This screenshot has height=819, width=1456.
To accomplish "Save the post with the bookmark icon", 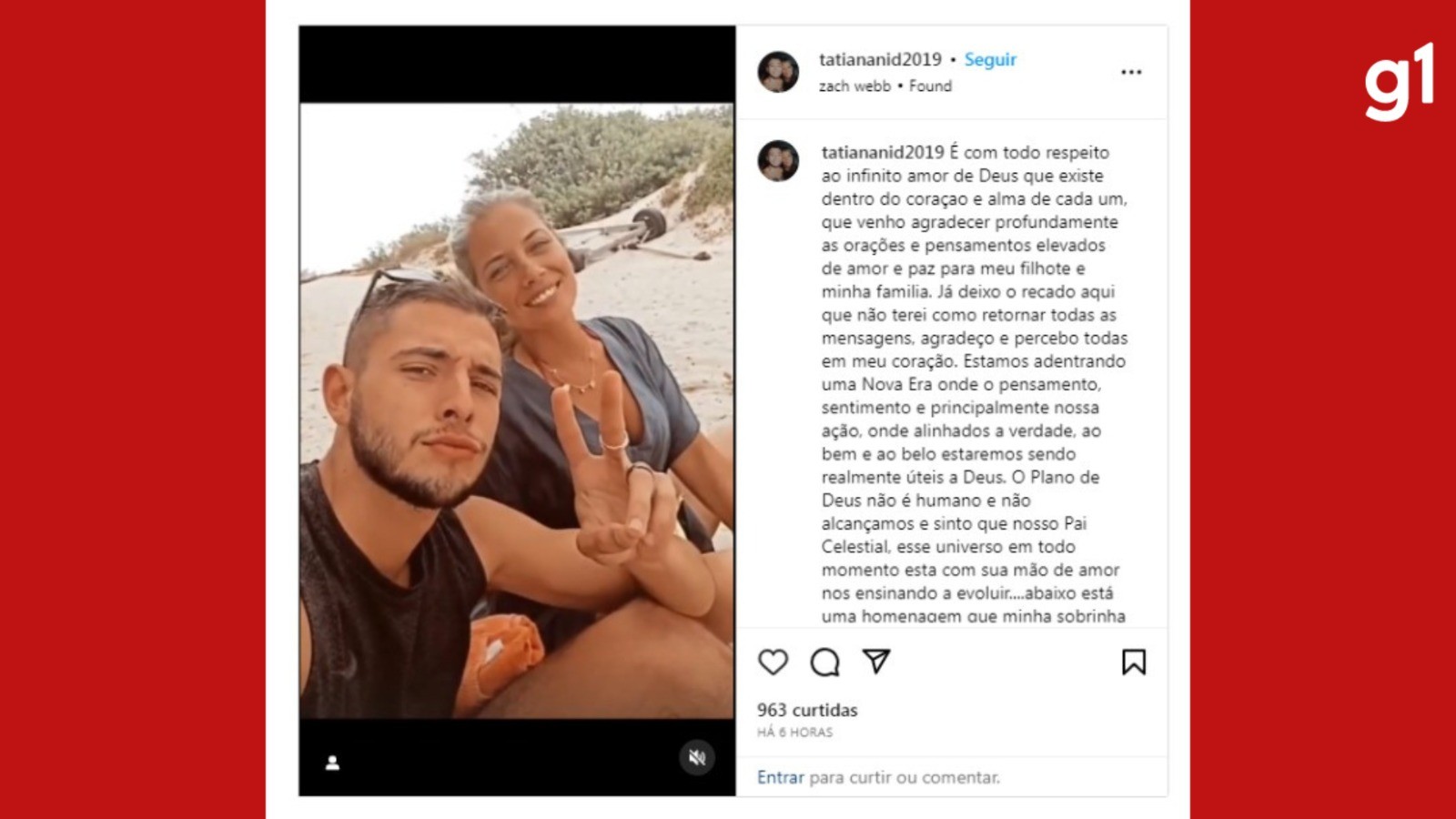I will click(x=1133, y=662).
